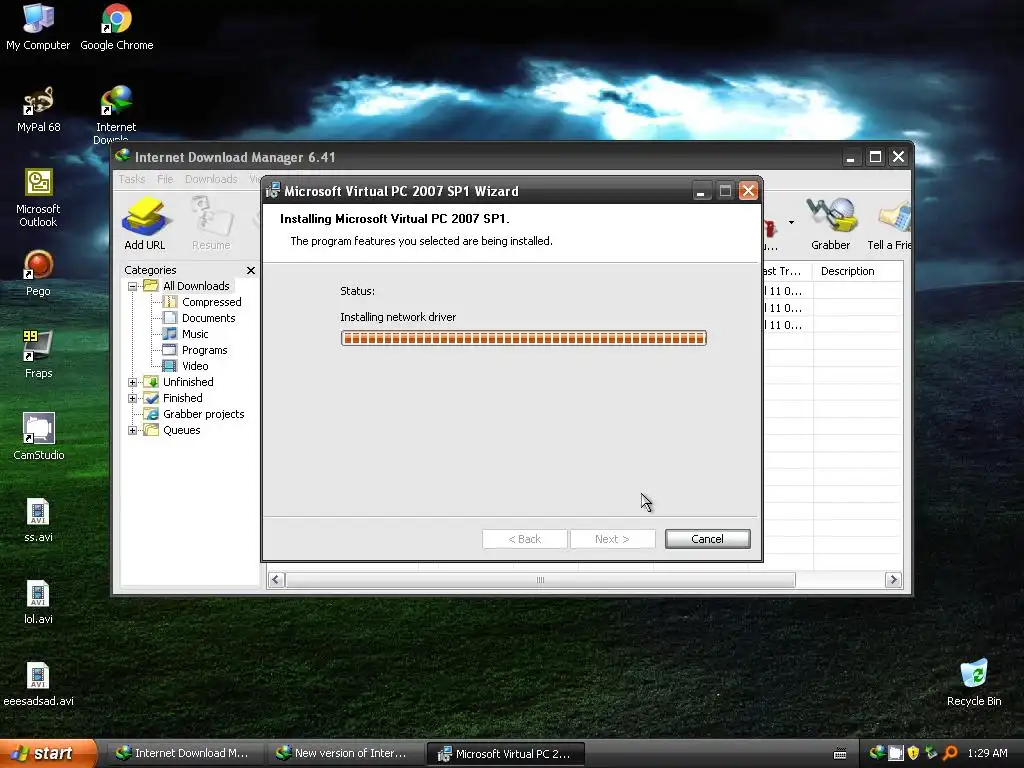Click the Add URL toolbar icon in IDM

pos(144,224)
